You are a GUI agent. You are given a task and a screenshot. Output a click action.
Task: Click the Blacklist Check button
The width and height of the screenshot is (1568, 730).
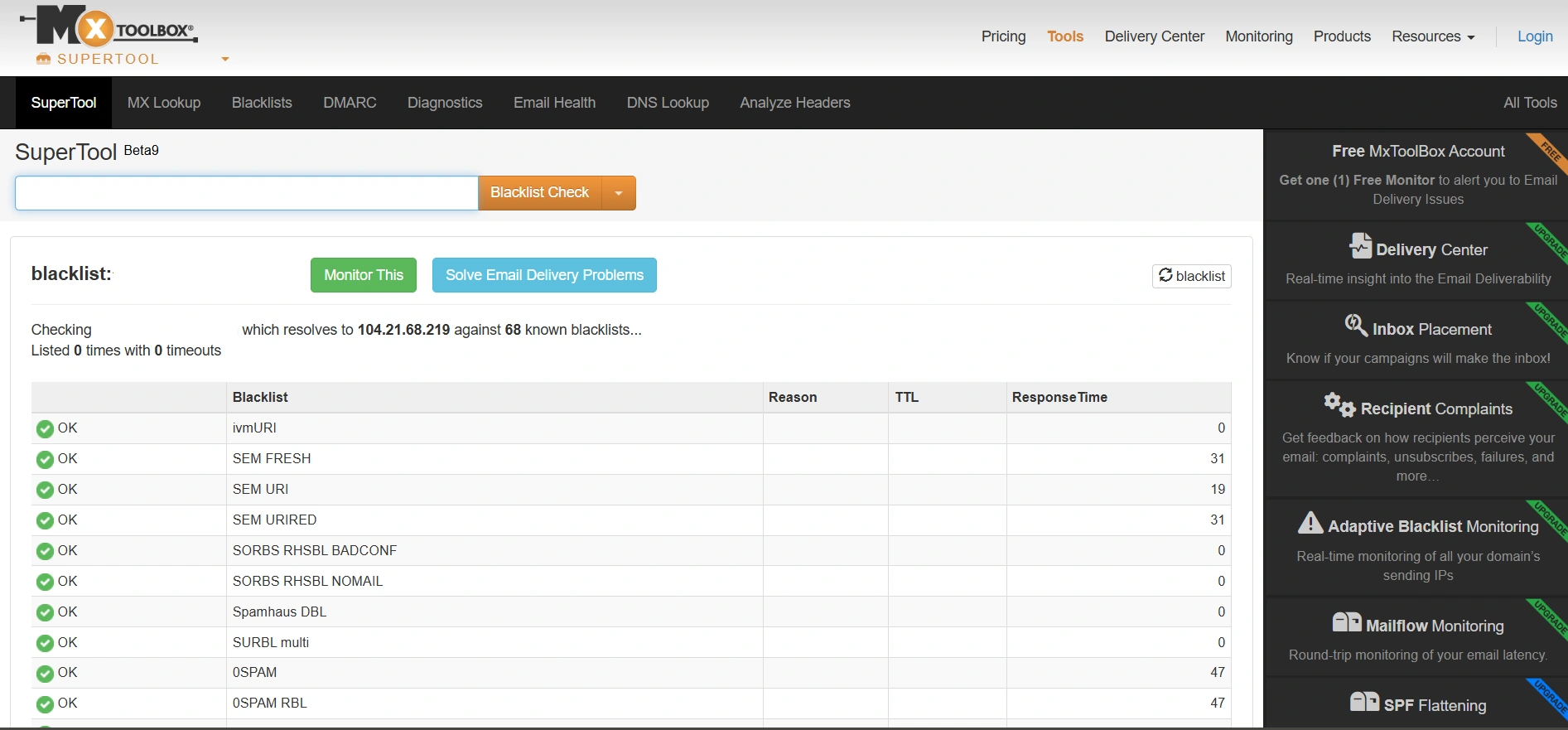pyautogui.click(x=540, y=193)
